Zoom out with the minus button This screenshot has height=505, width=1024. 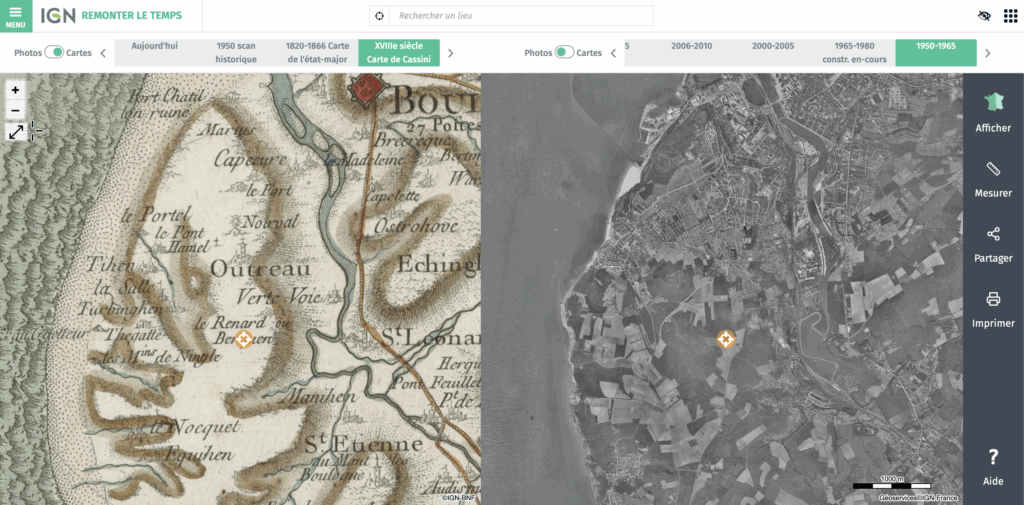[x=15, y=110]
